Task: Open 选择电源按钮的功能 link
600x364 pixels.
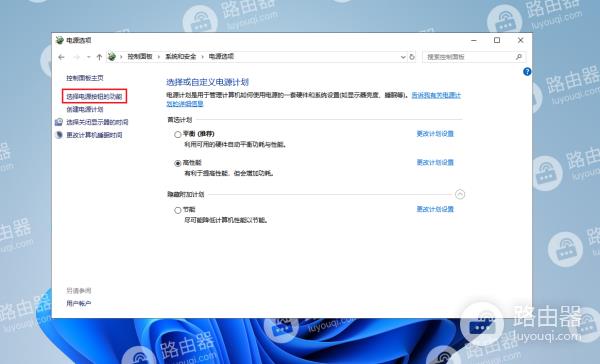Action: point(94,96)
